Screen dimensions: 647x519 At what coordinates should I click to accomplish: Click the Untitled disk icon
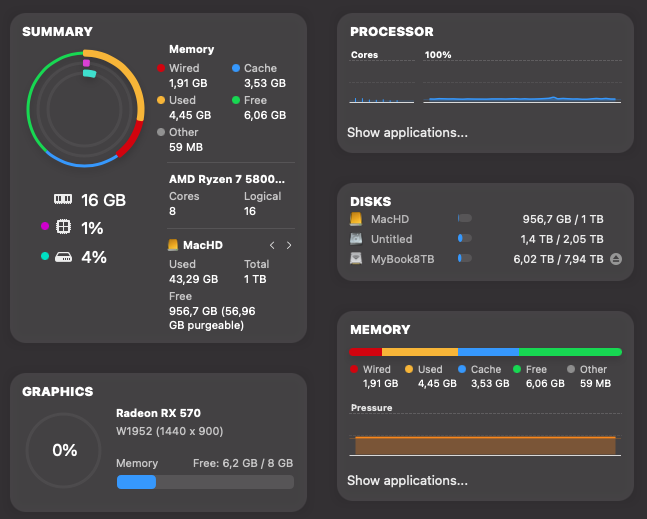[356, 238]
